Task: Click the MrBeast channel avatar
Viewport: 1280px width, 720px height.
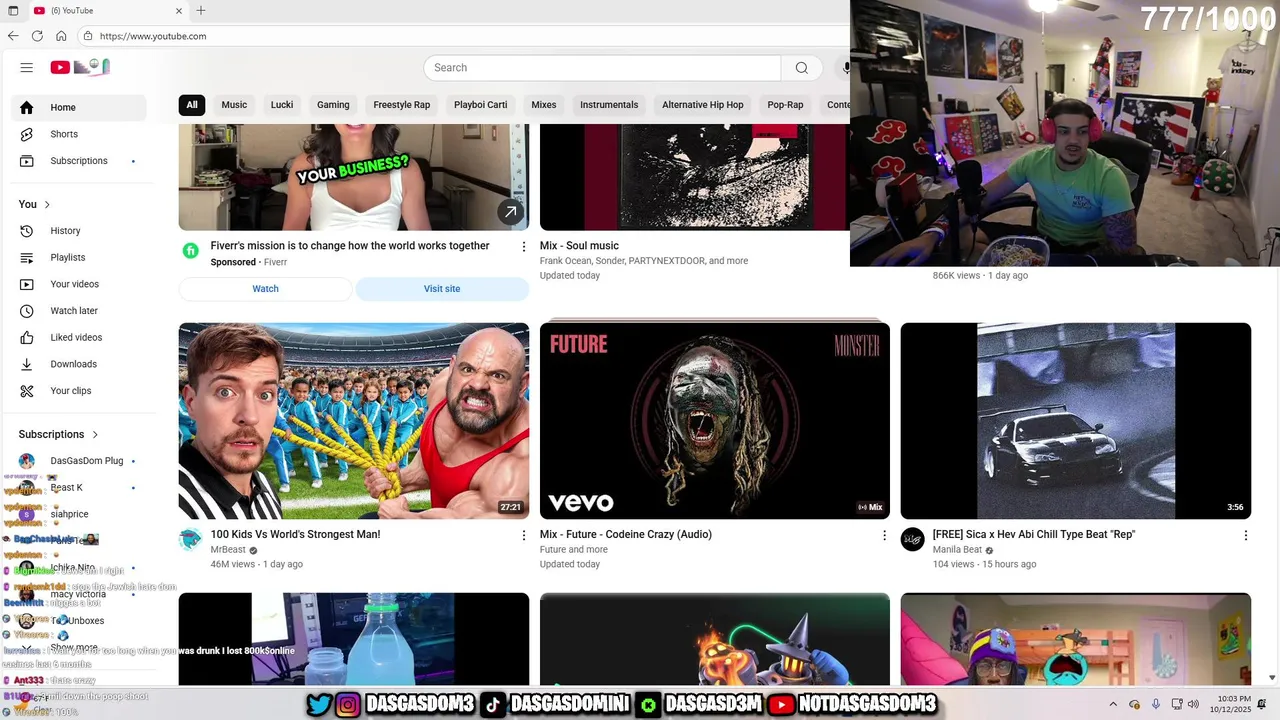Action: (190, 540)
